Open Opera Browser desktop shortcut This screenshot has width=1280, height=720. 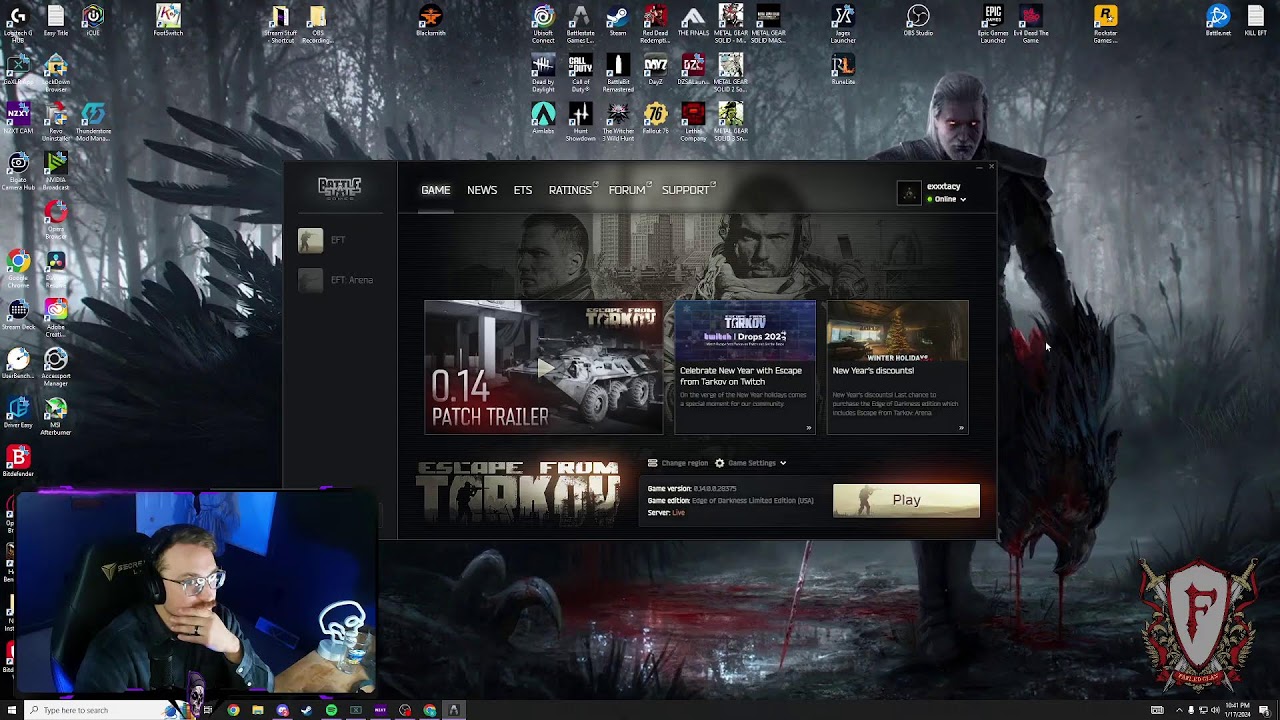pyautogui.click(x=56, y=220)
